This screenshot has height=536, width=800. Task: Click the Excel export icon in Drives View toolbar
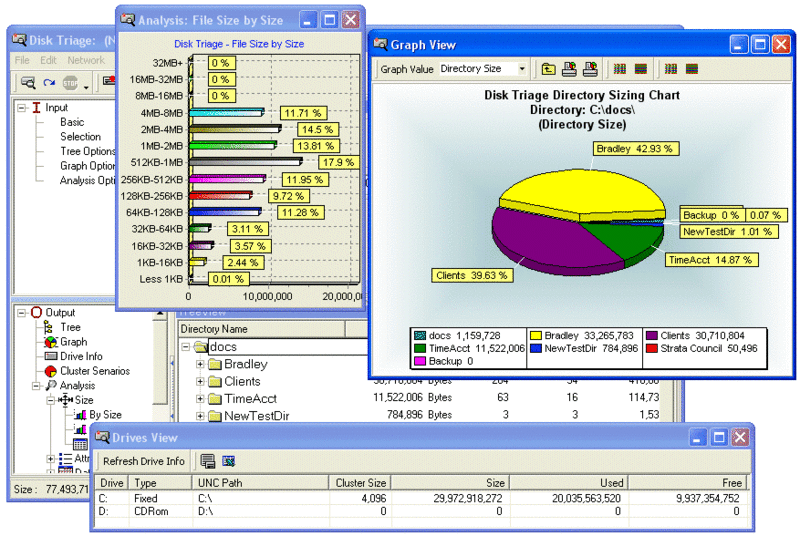[x=229, y=461]
